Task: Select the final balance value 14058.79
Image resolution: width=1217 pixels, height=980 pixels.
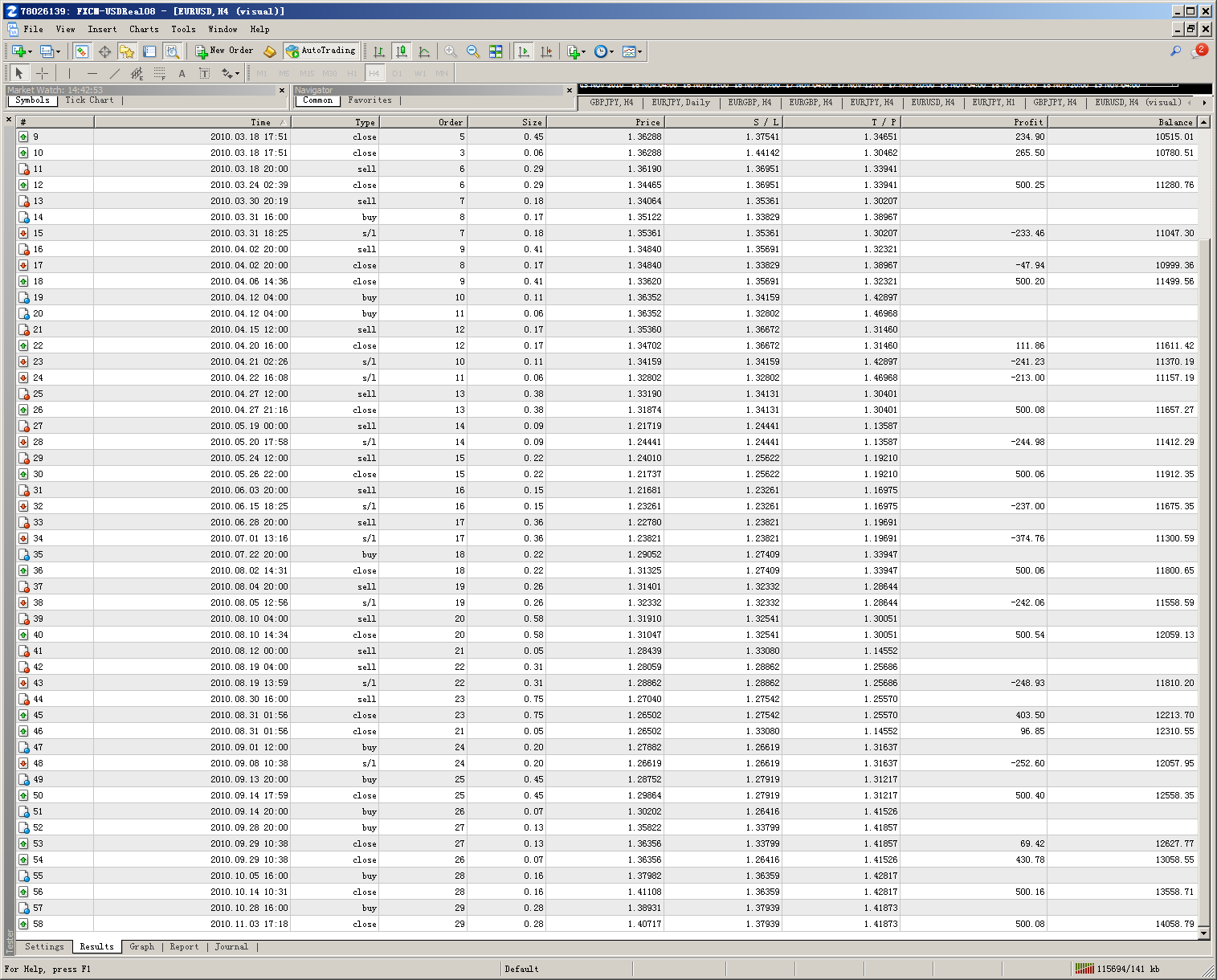Action: point(1175,924)
